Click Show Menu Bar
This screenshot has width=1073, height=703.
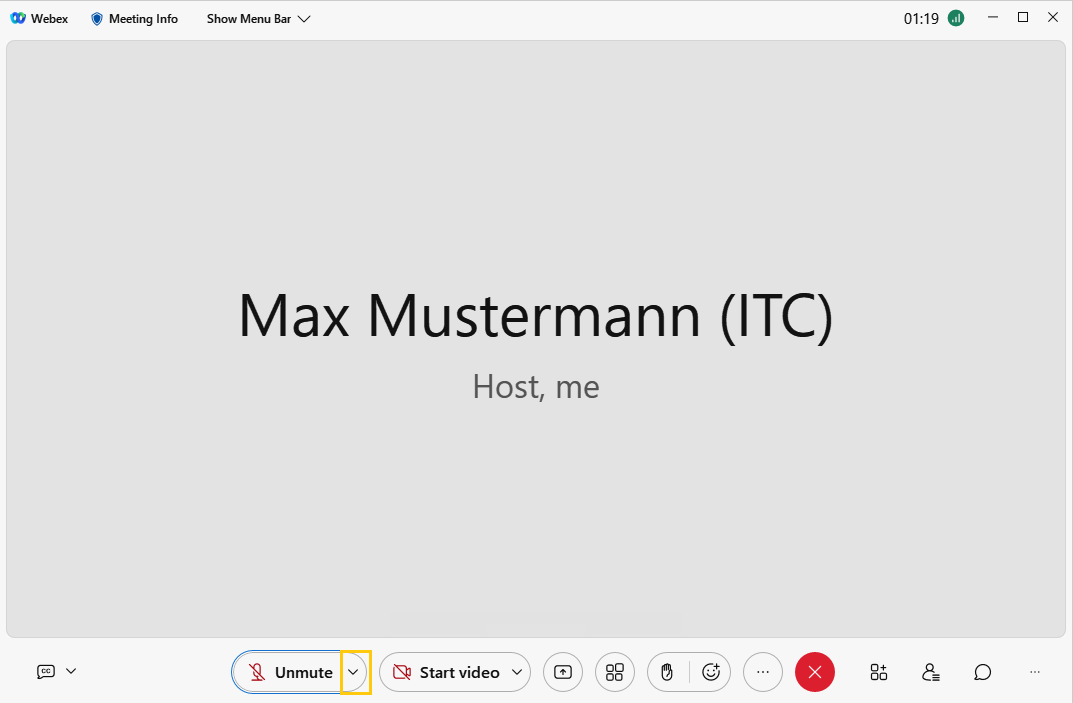point(258,18)
